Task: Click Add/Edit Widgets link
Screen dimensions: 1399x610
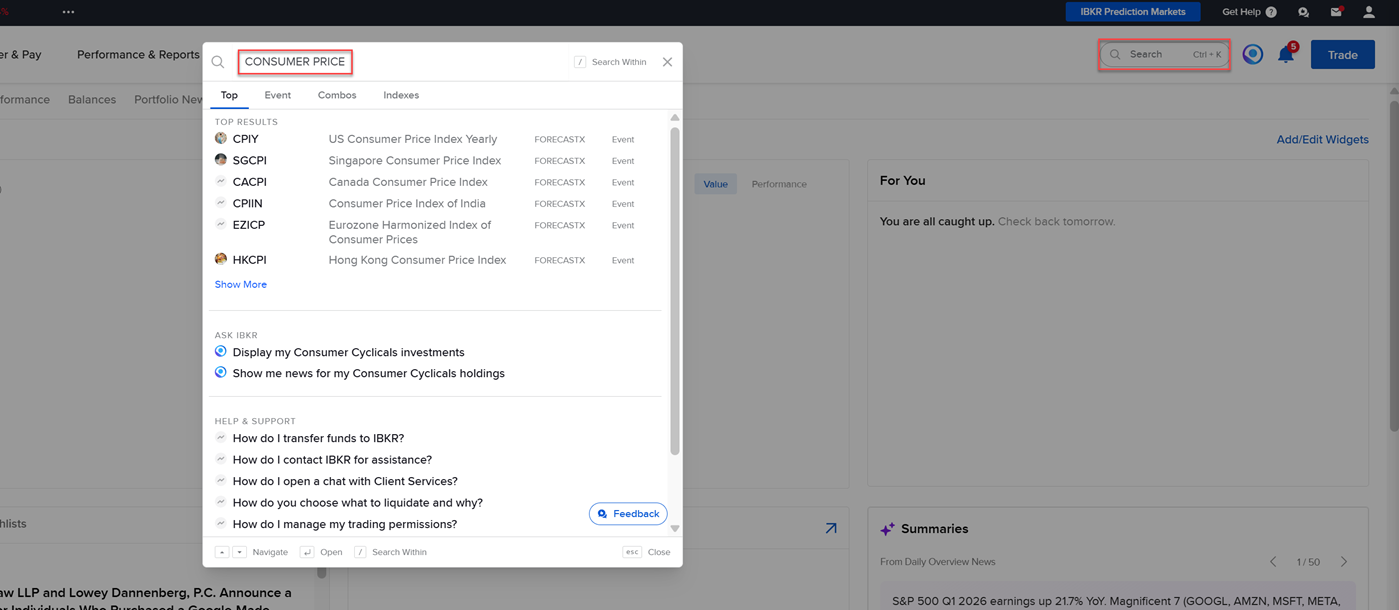Action: pyautogui.click(x=1322, y=140)
